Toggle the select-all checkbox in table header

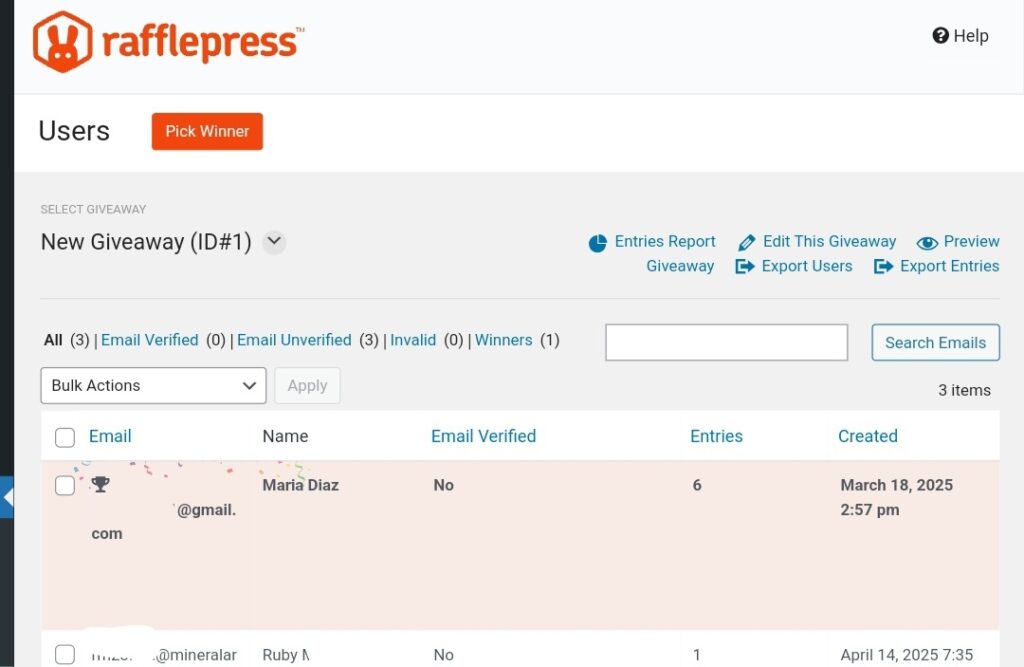pyautogui.click(x=65, y=437)
